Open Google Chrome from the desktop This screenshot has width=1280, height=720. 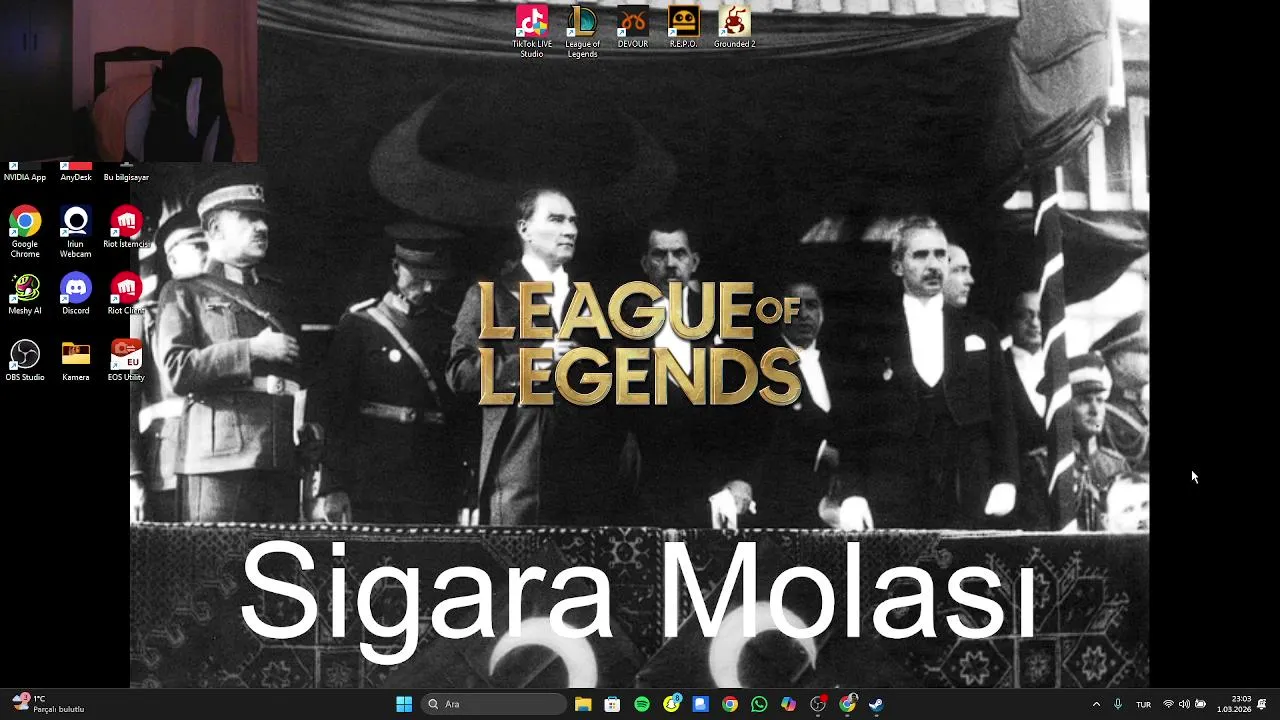pos(25,233)
